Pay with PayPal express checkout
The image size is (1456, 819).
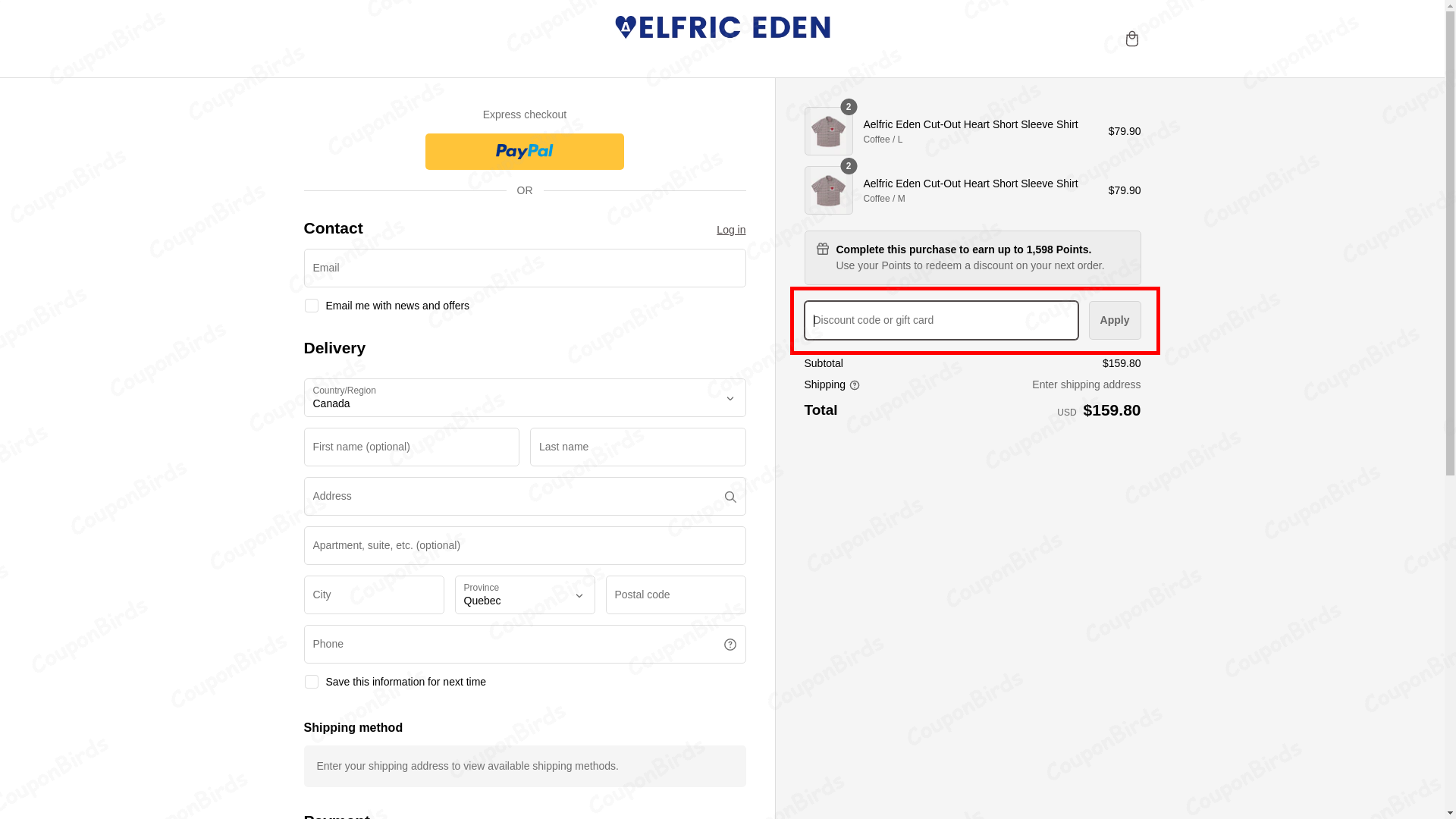[524, 151]
